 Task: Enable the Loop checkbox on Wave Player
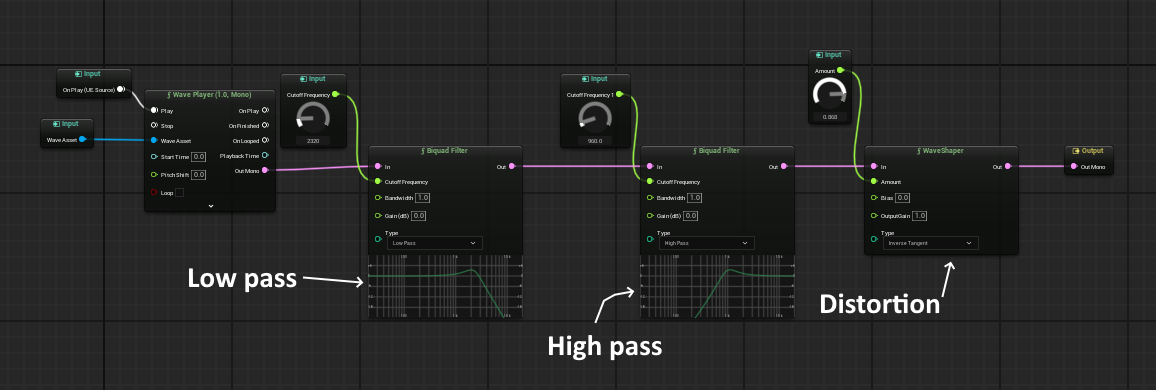coord(179,192)
